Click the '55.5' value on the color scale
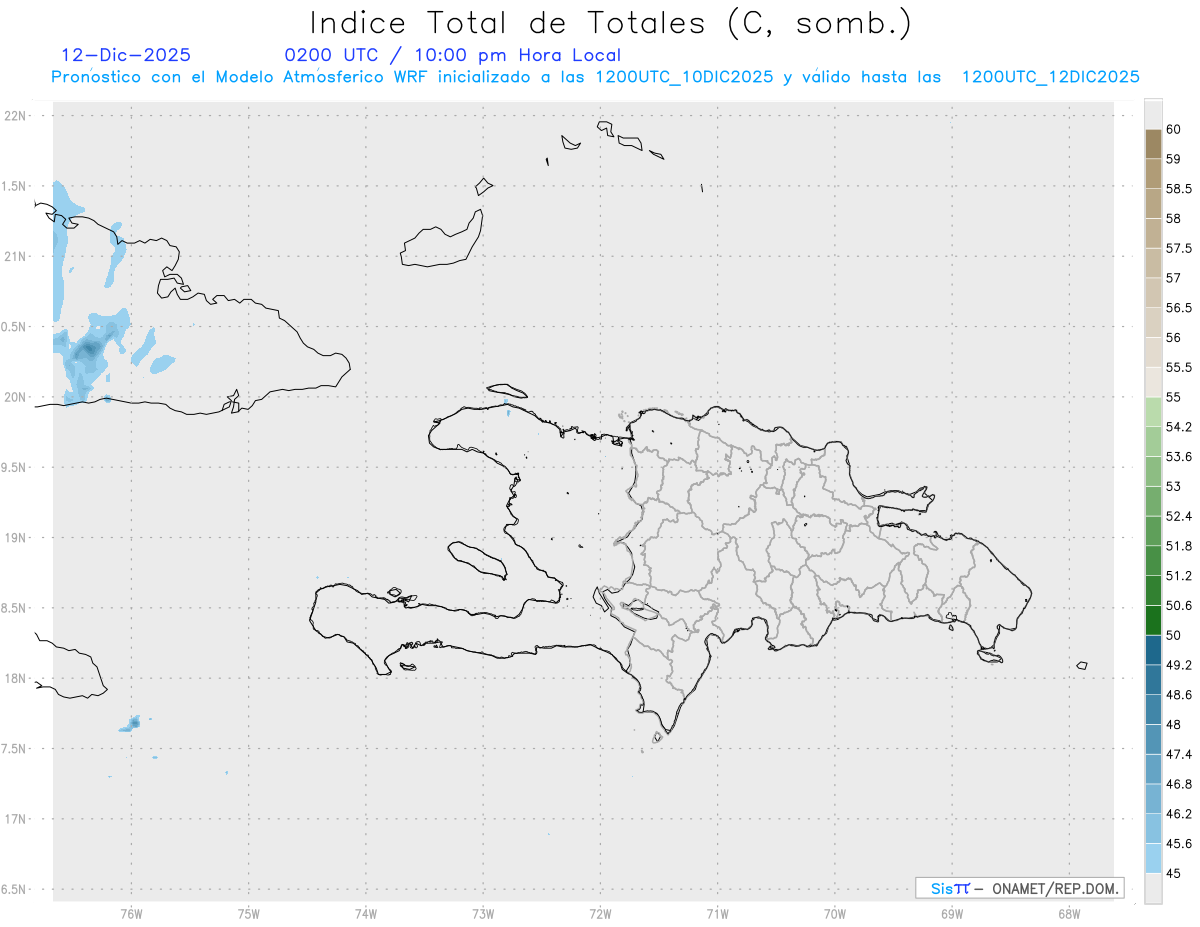Viewport: 1200px width, 927px height. [1178, 367]
